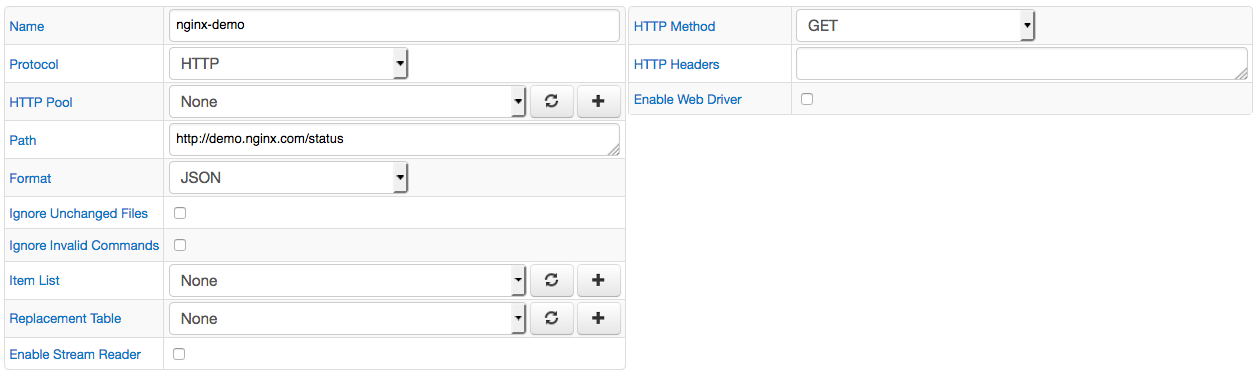Add a new HTTP Pool
This screenshot has height=375, width=1257.
[x=599, y=101]
